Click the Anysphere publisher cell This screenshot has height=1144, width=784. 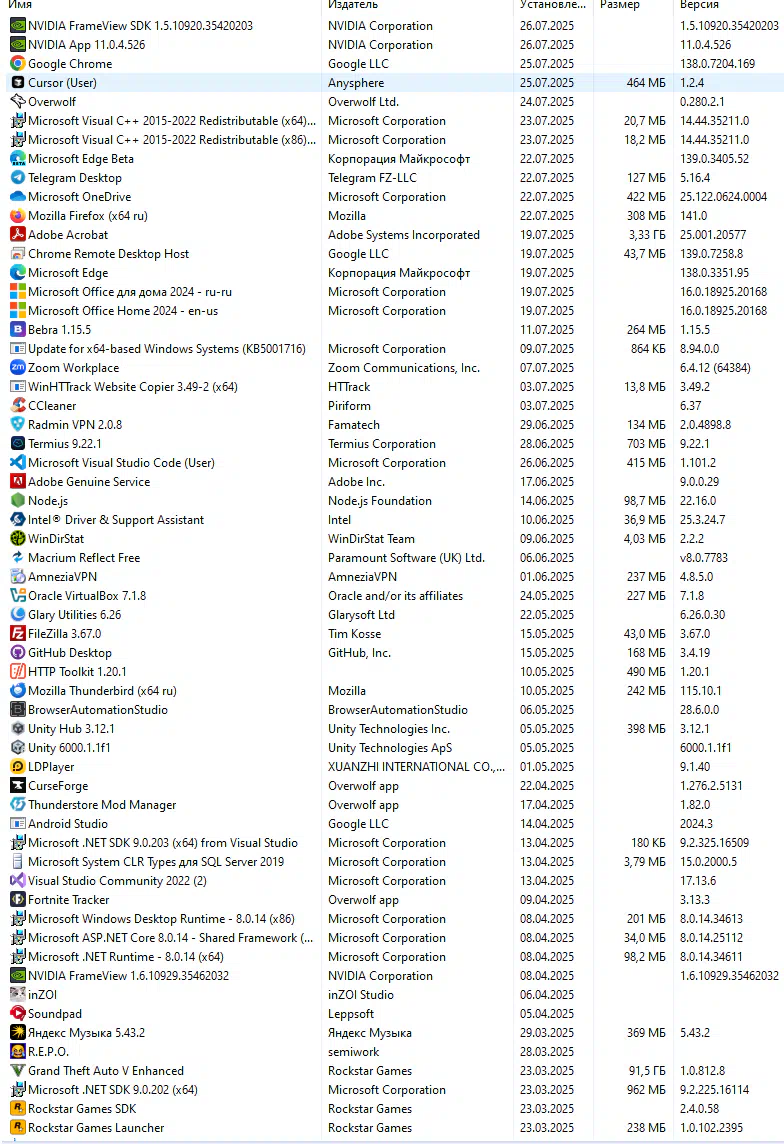point(356,82)
